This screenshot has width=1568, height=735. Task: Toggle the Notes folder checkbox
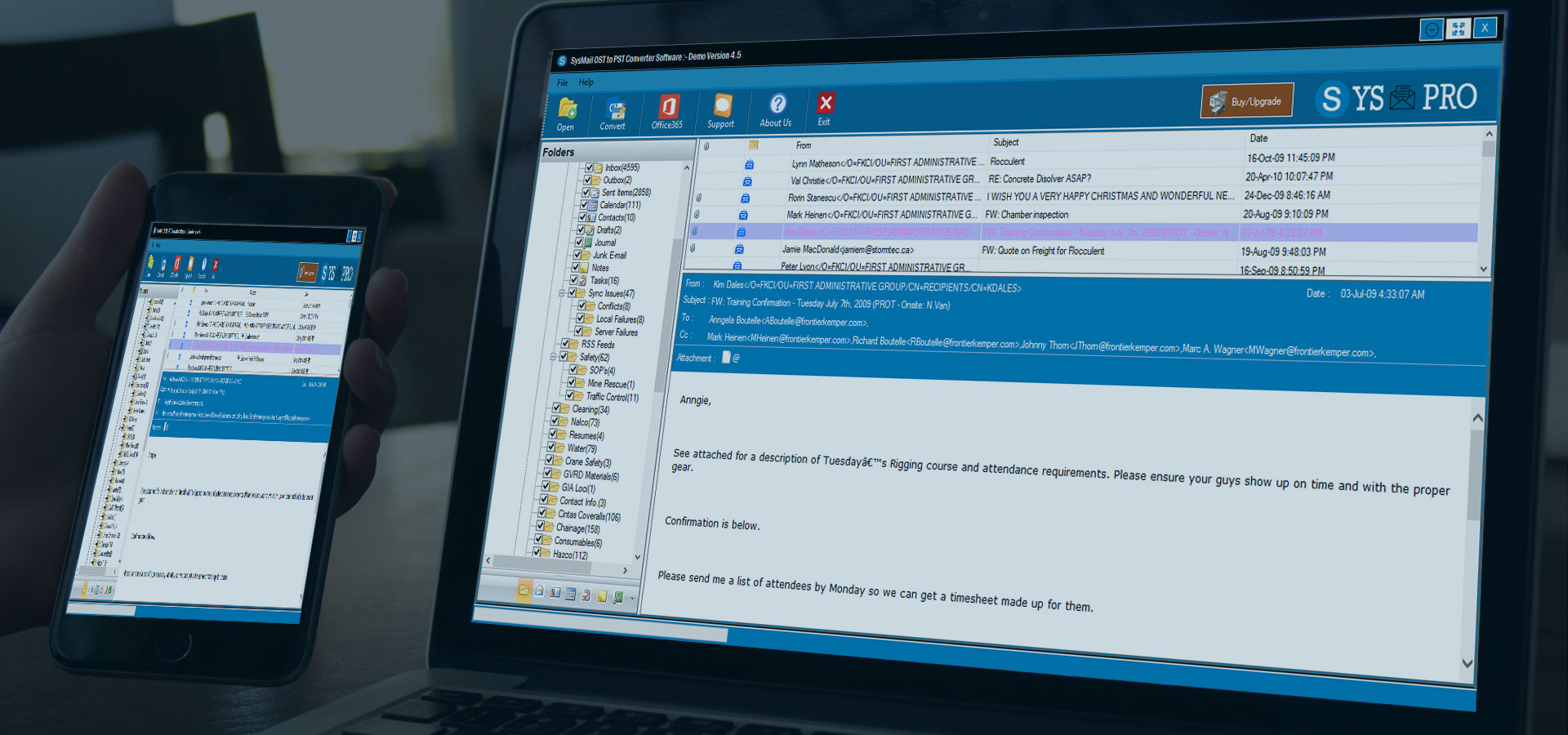576,268
